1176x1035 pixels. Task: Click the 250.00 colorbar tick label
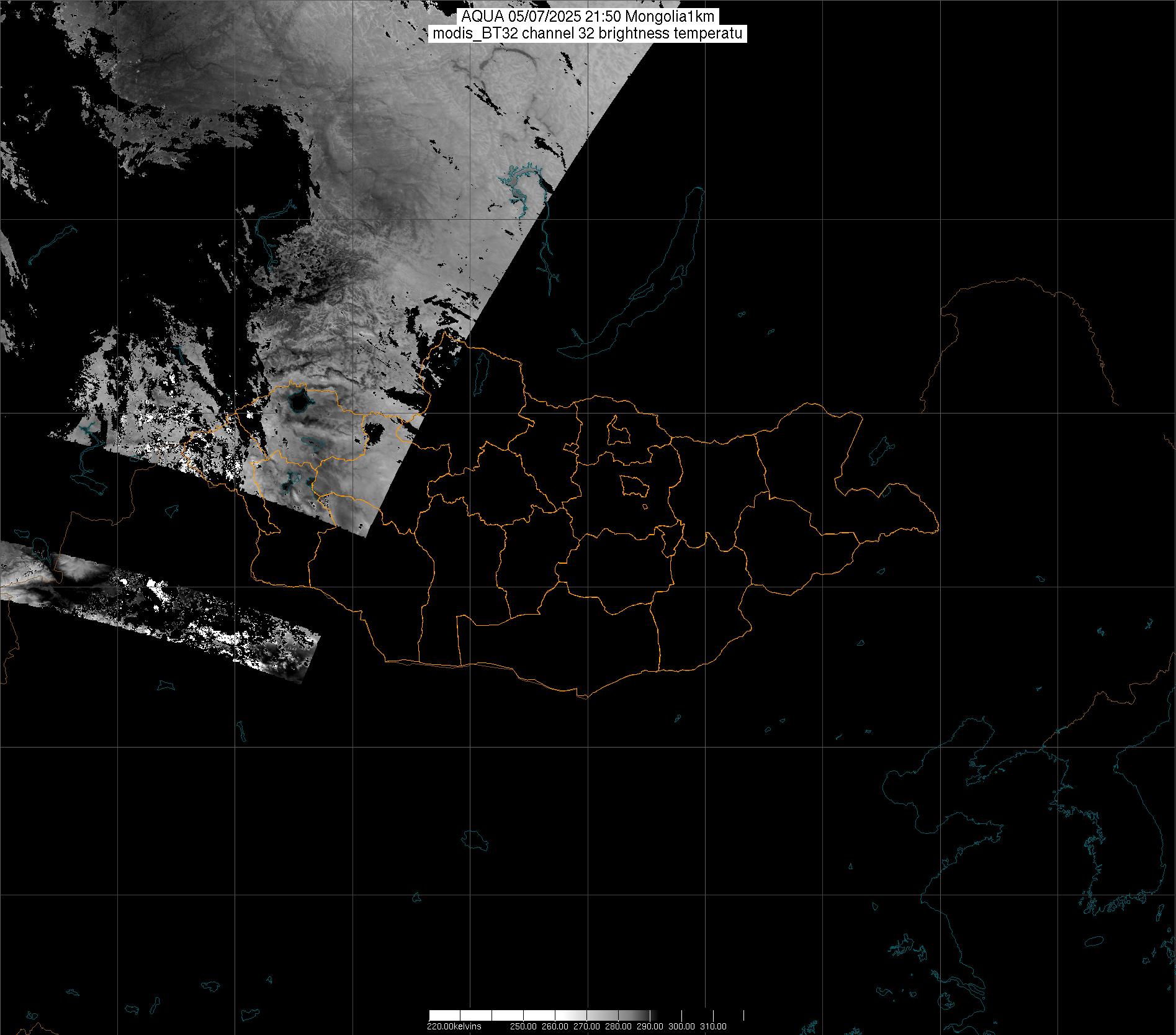click(x=524, y=1026)
